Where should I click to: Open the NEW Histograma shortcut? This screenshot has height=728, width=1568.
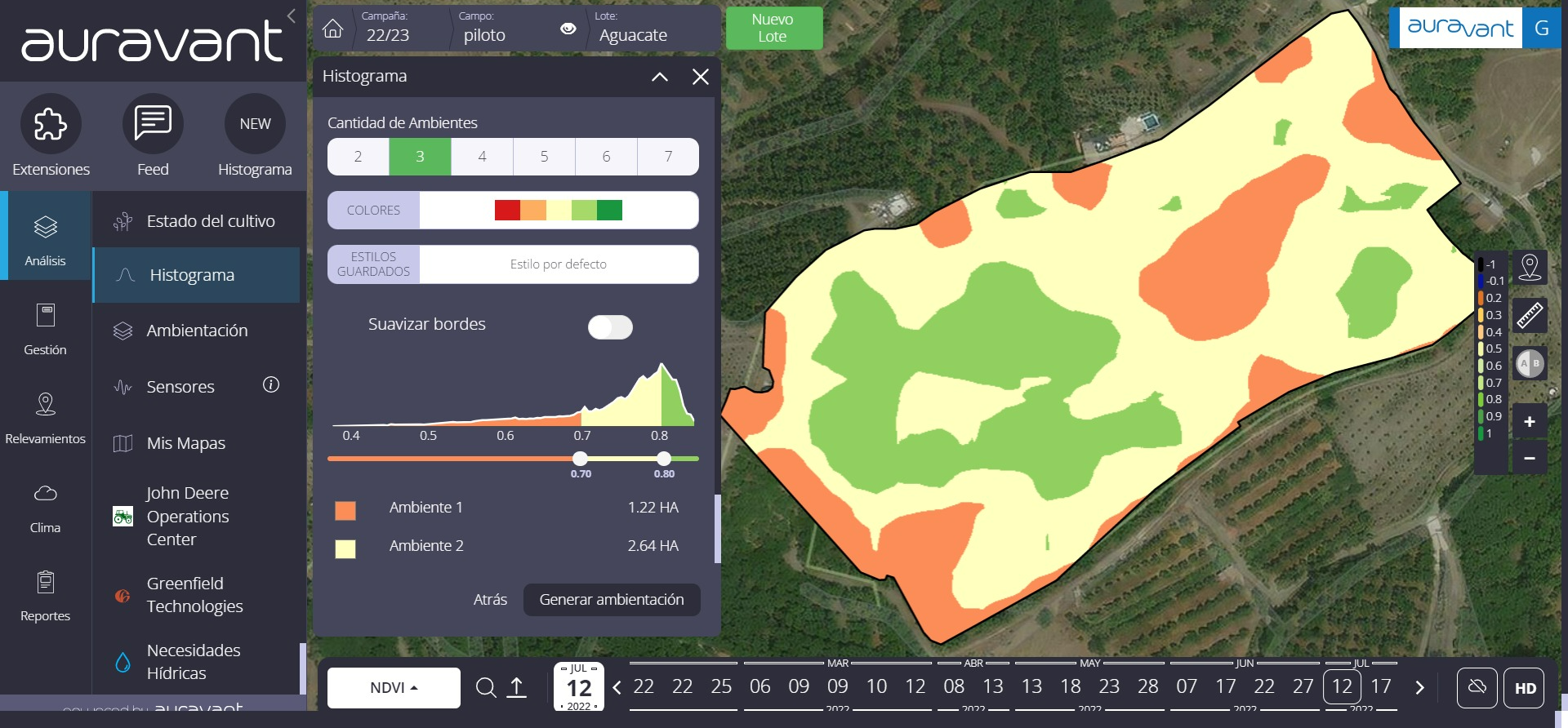click(x=255, y=124)
